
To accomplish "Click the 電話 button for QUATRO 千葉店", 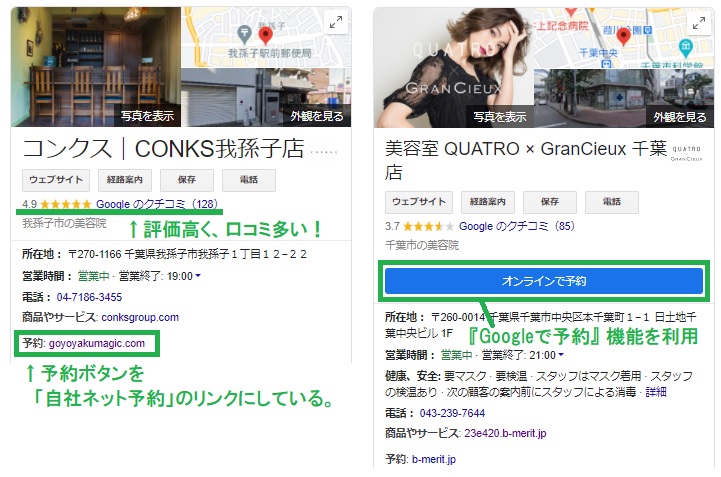I will tap(612, 202).
